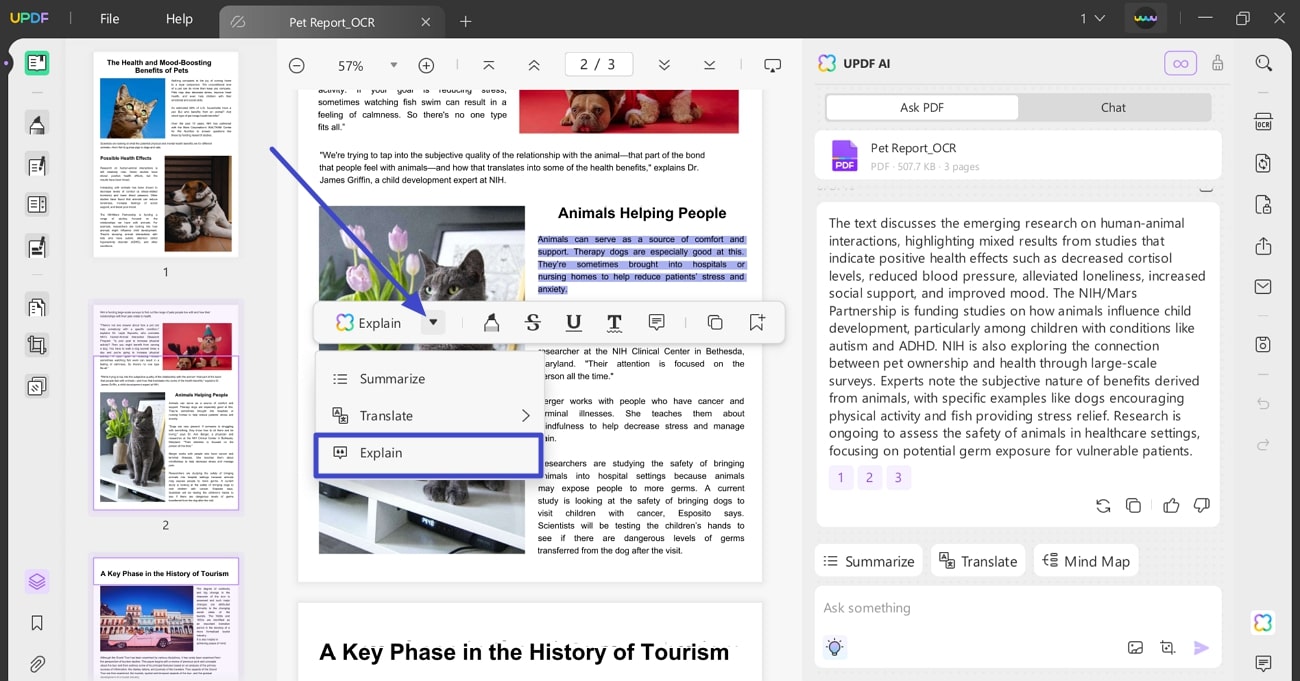Choose Summarize from the dropdown menu

pyautogui.click(x=392, y=379)
